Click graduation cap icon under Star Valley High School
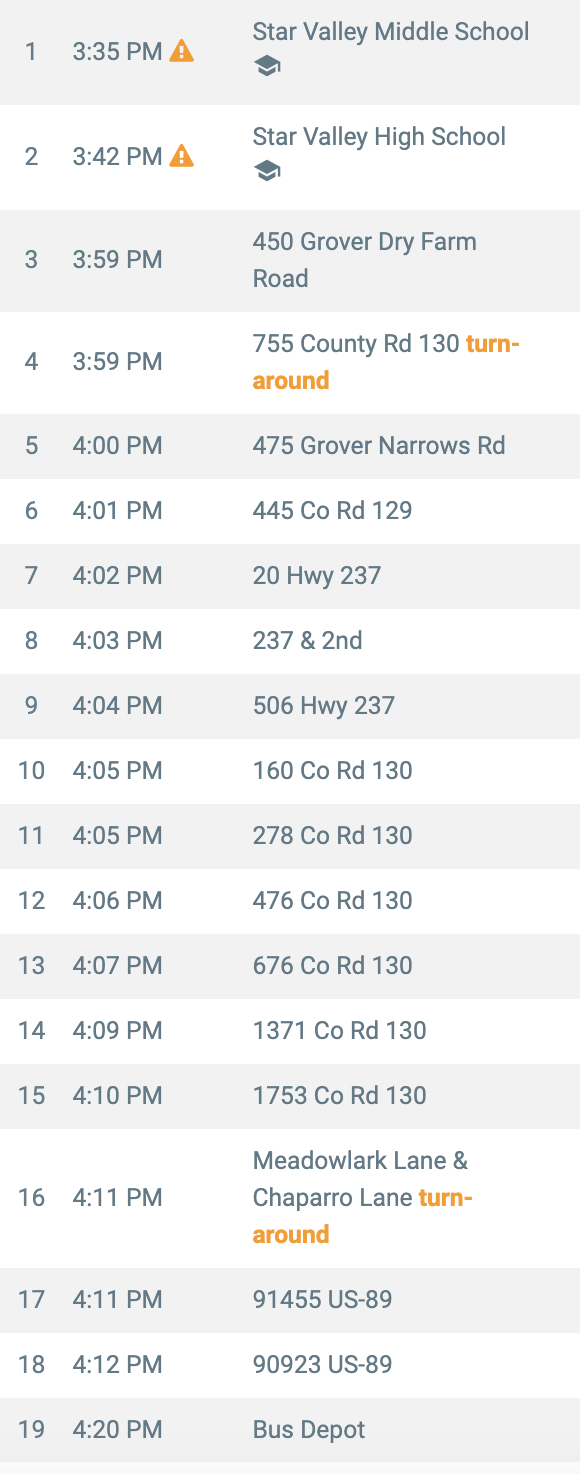The image size is (580, 1474). coord(267,172)
